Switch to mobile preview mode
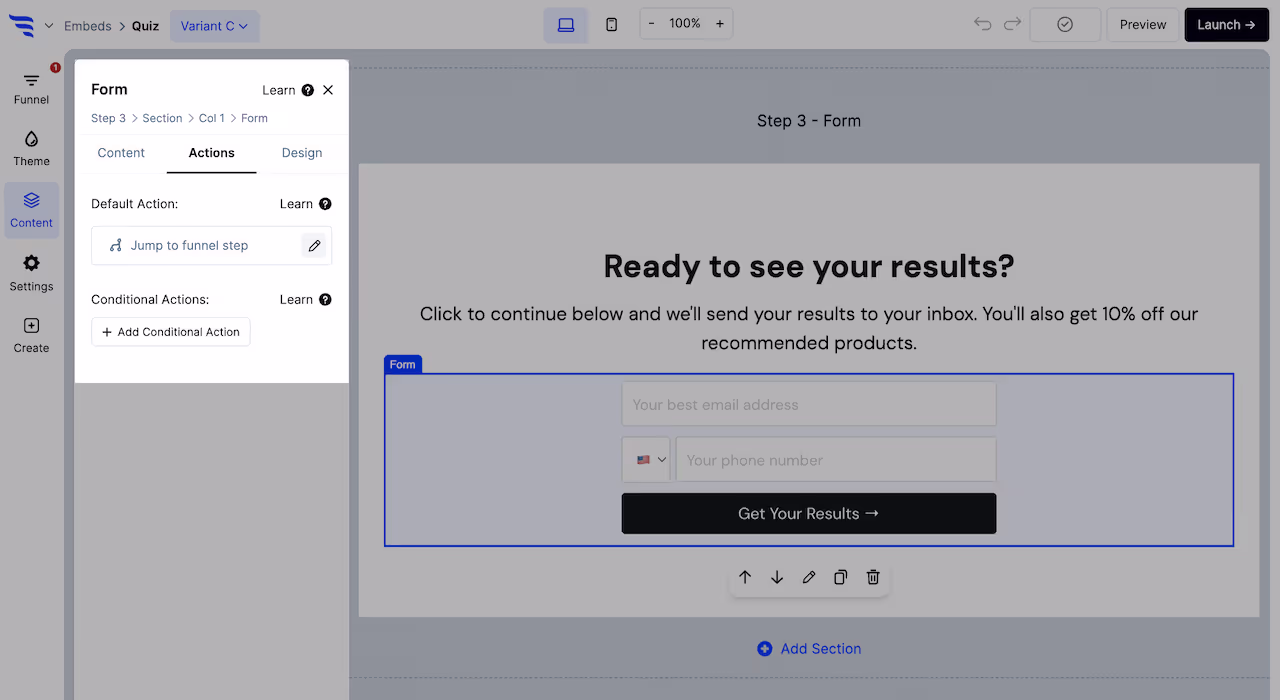 pyautogui.click(x=612, y=25)
